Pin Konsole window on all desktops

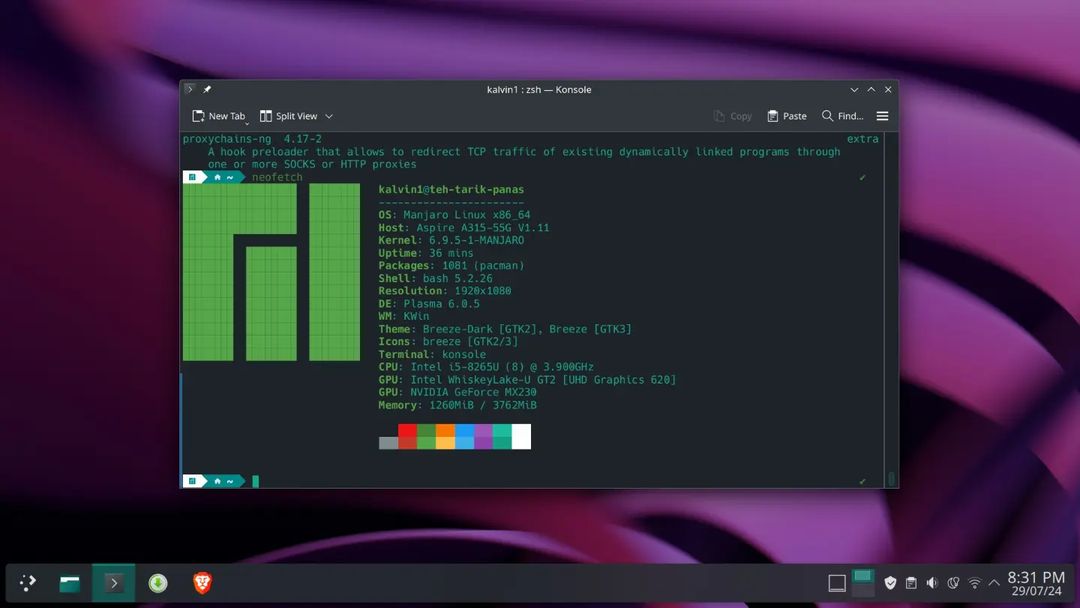click(207, 90)
